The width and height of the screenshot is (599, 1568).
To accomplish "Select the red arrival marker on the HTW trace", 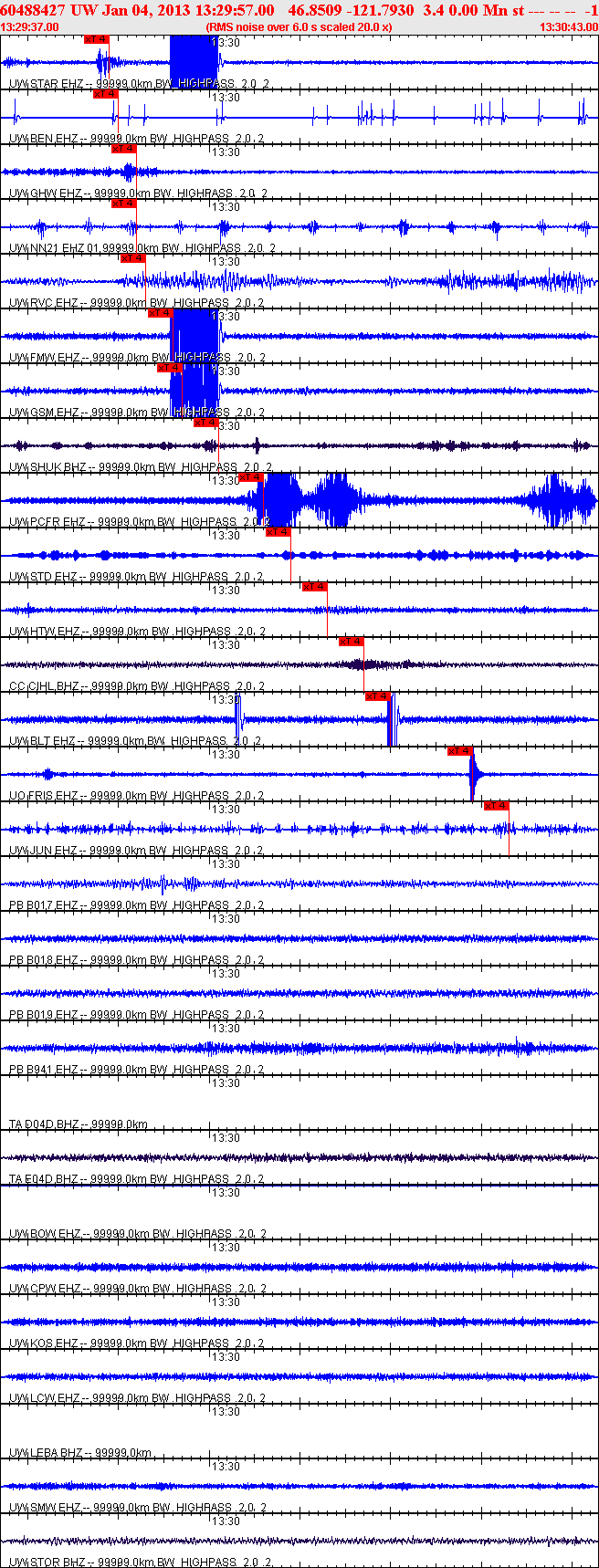I will click(315, 587).
